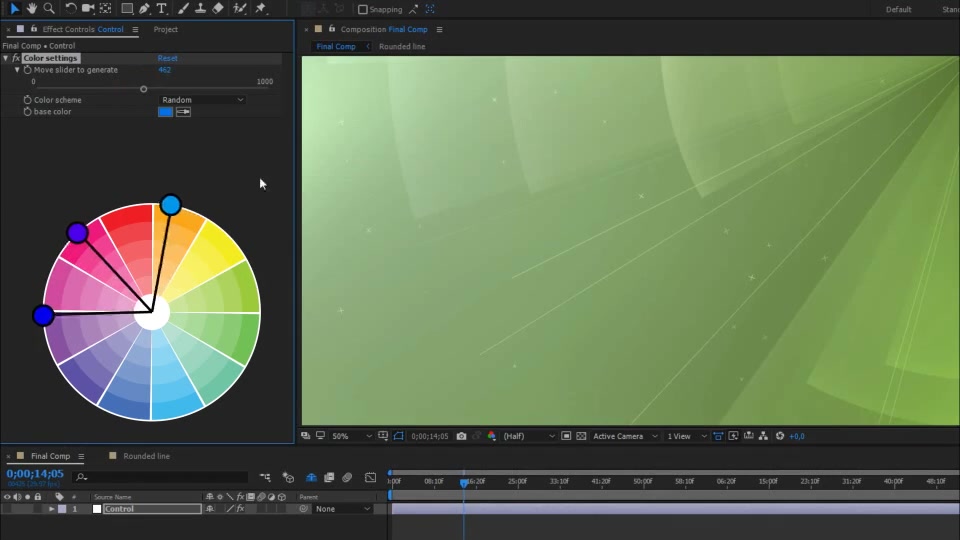Toggle Hide Shy Layers in timeline
Viewport: 960px width, 540px height.
click(311, 477)
